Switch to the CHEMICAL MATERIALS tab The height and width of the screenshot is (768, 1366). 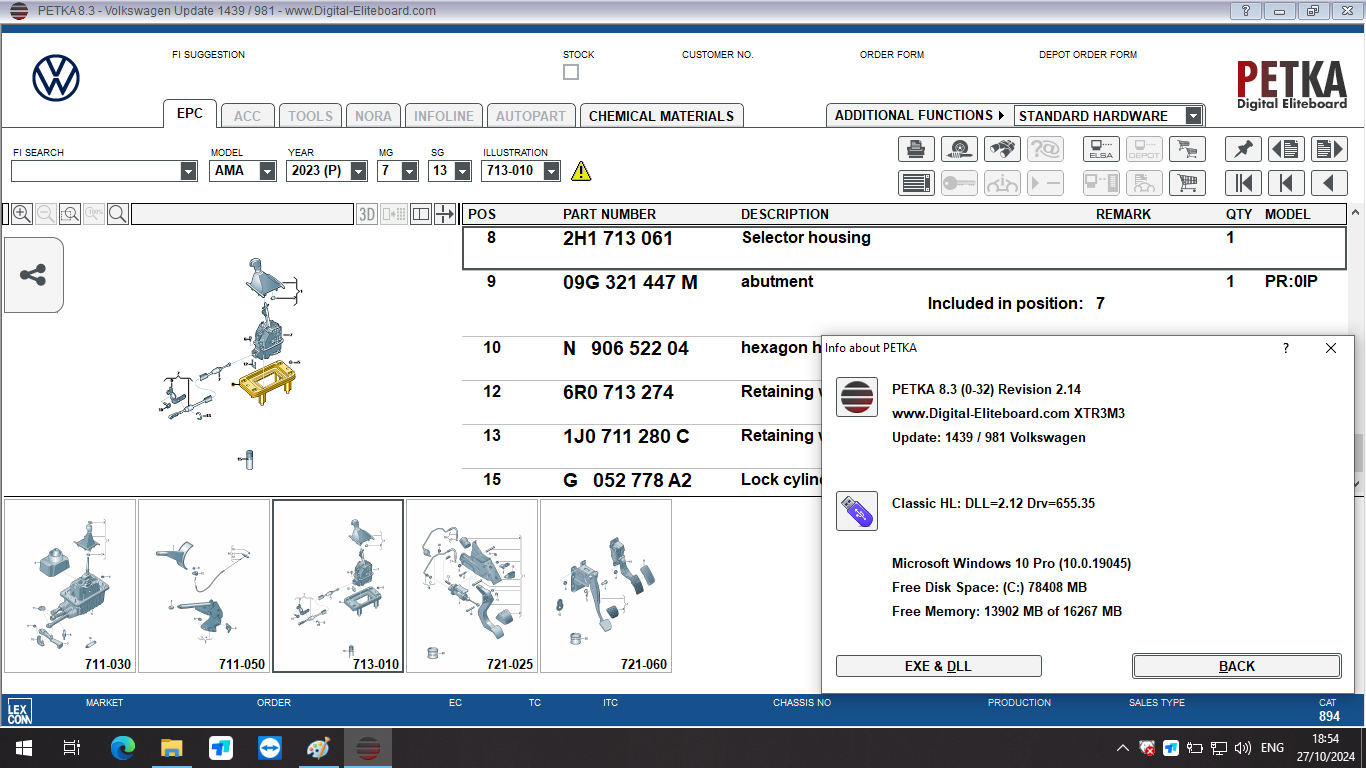[x=661, y=116]
